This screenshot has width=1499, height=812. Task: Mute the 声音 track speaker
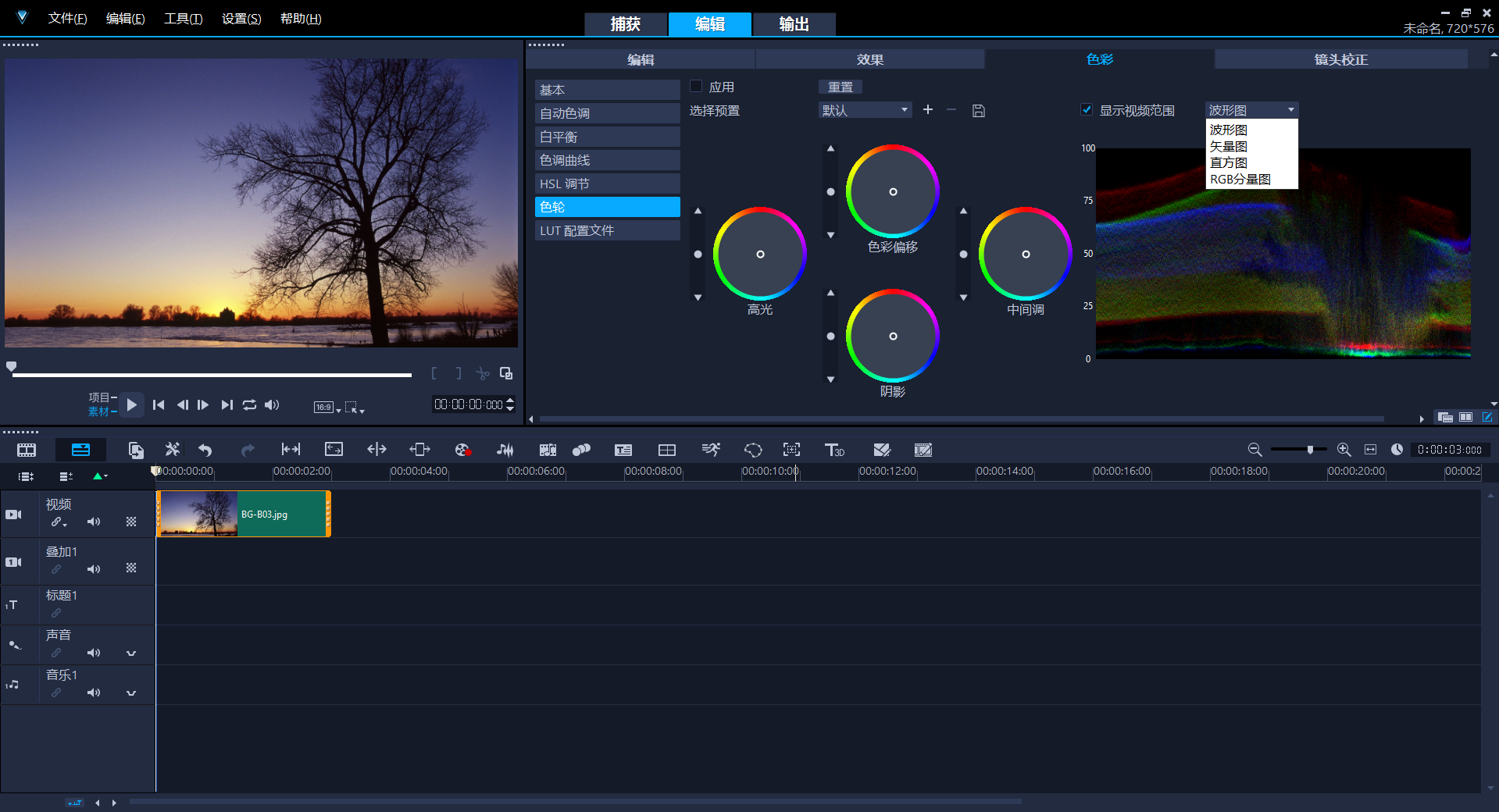coord(94,653)
